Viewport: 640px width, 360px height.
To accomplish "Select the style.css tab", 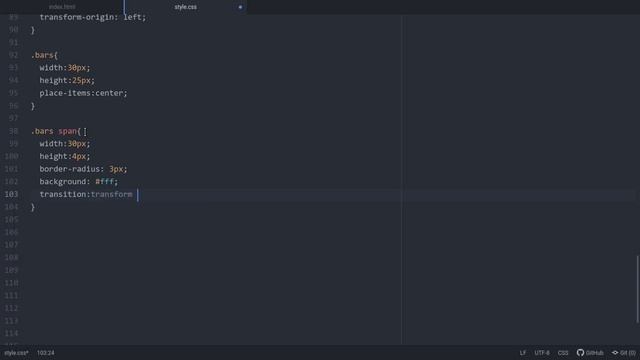I will tap(186, 7).
